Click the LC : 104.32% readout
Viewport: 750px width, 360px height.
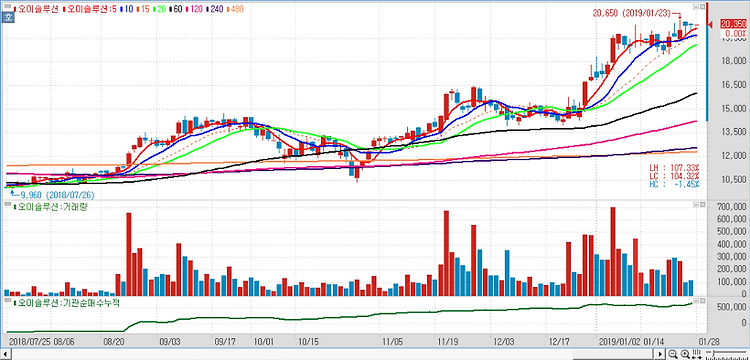673,176
